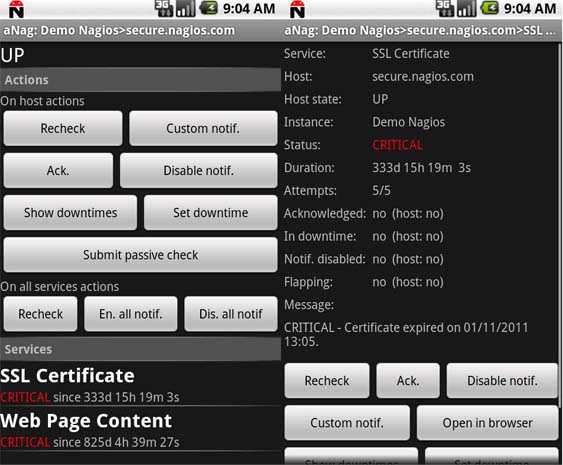Tap Disable notif. on the service detail screen
The image size is (563, 465).
click(x=502, y=381)
